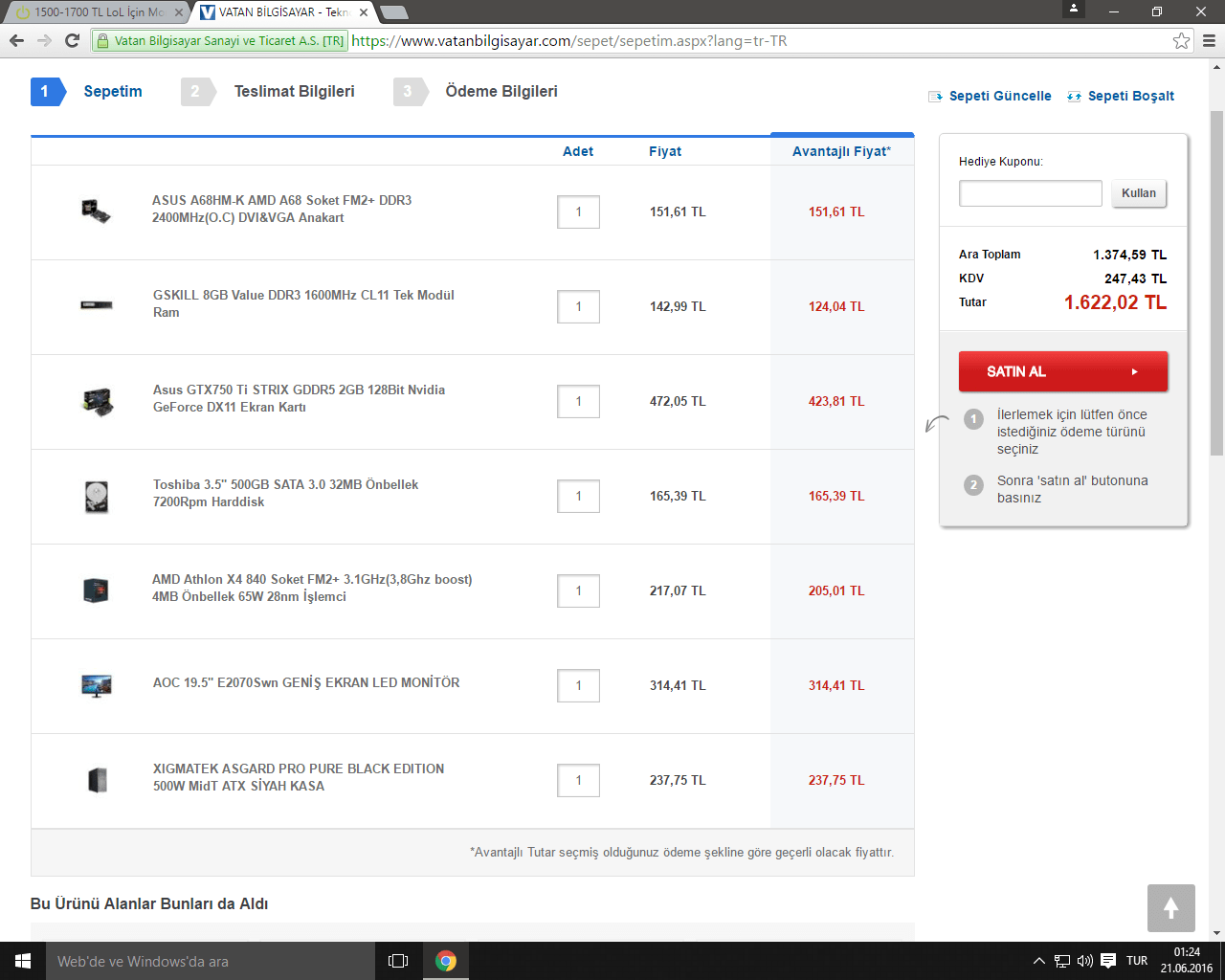Click quantity field for GTX750 Ti
The image size is (1225, 980).
click(x=578, y=401)
